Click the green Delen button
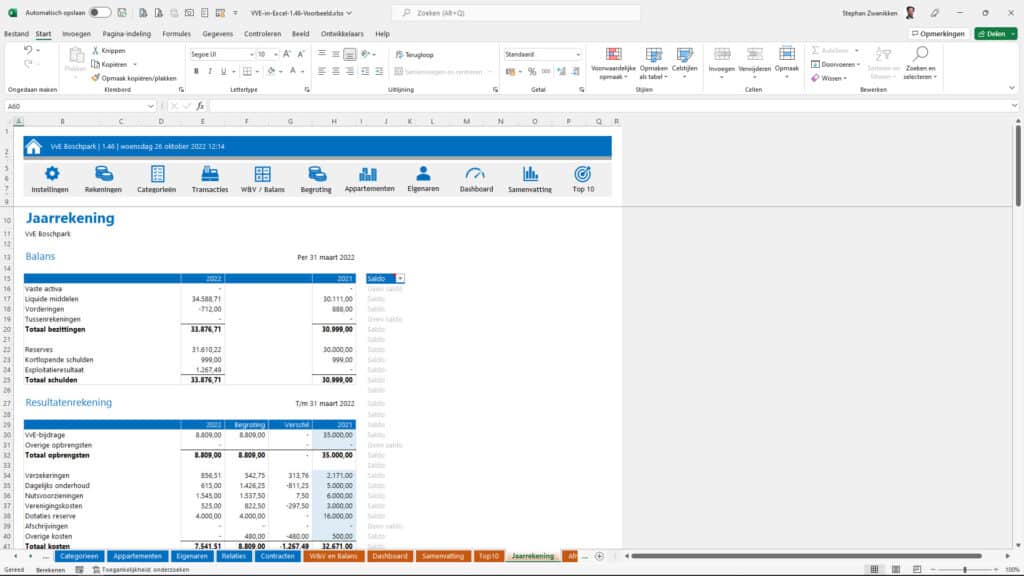Image resolution: width=1024 pixels, height=576 pixels. tap(996, 32)
